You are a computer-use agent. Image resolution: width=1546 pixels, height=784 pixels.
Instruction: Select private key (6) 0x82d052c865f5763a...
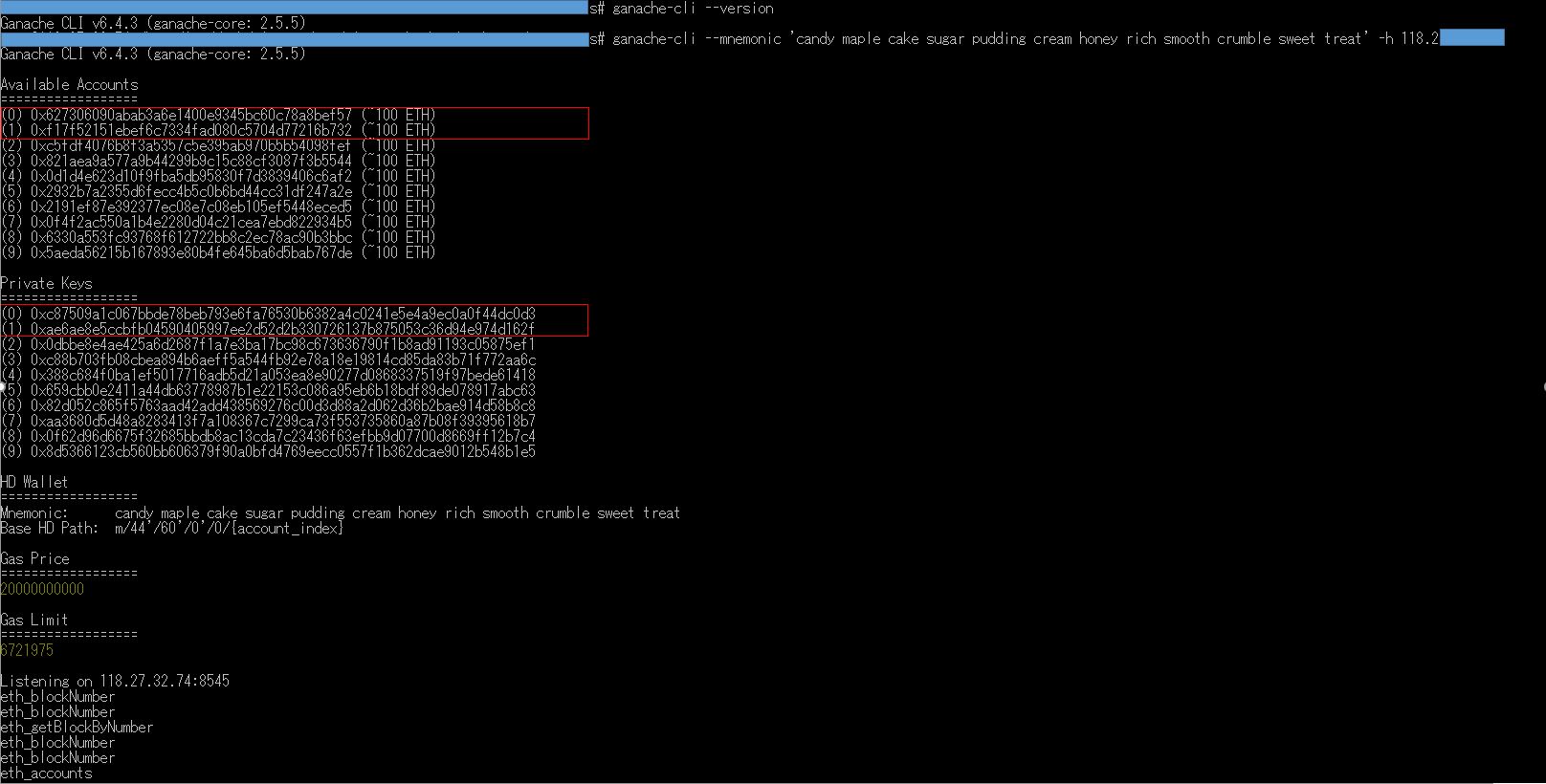283,406
